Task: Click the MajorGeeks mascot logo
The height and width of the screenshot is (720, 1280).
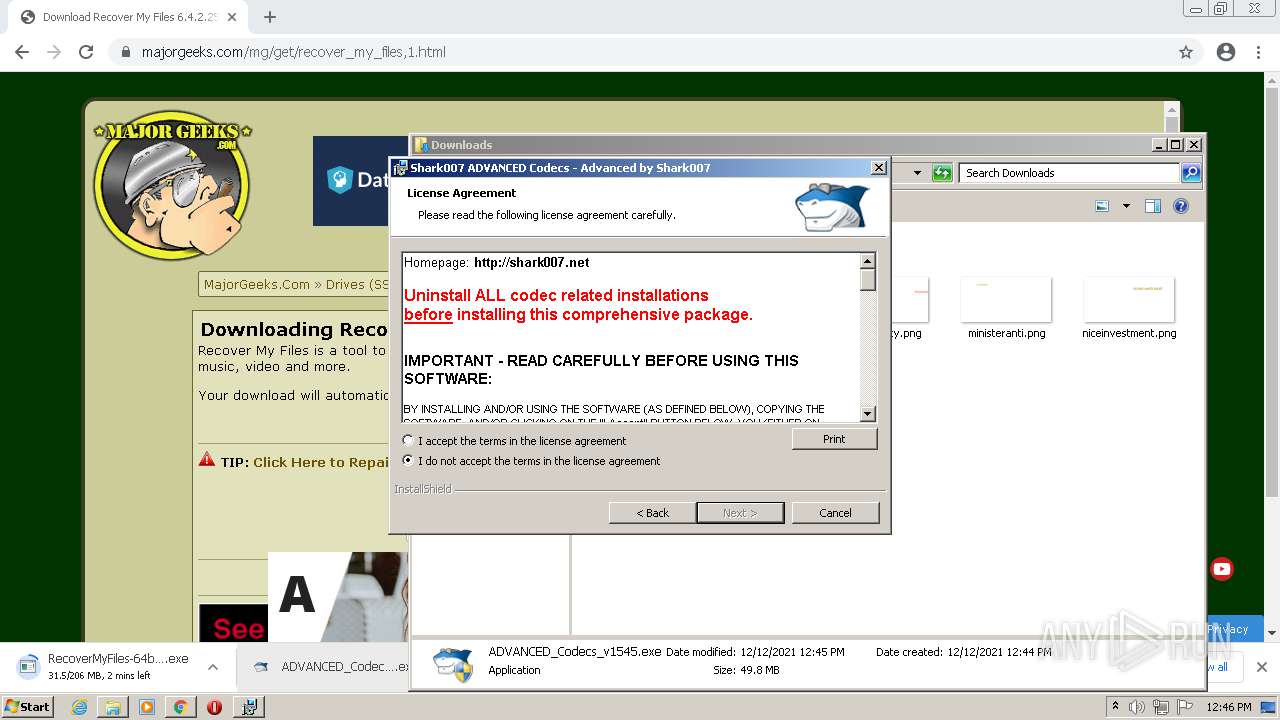Action: 172,188
